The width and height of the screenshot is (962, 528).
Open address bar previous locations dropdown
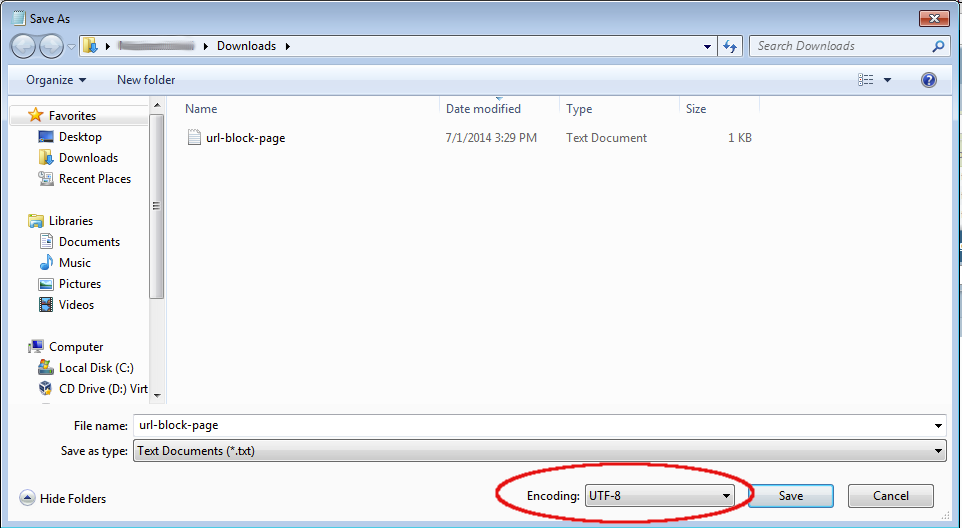(707, 47)
